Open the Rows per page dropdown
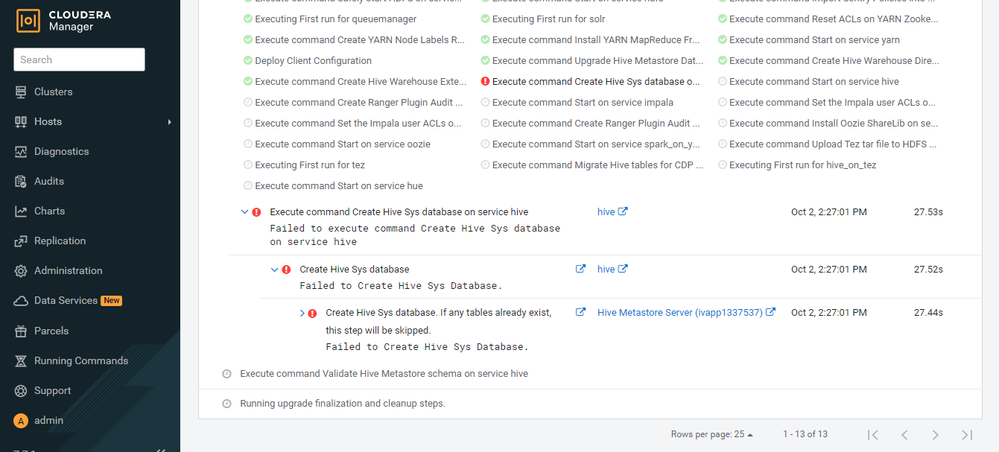The image size is (999, 452). 712,434
